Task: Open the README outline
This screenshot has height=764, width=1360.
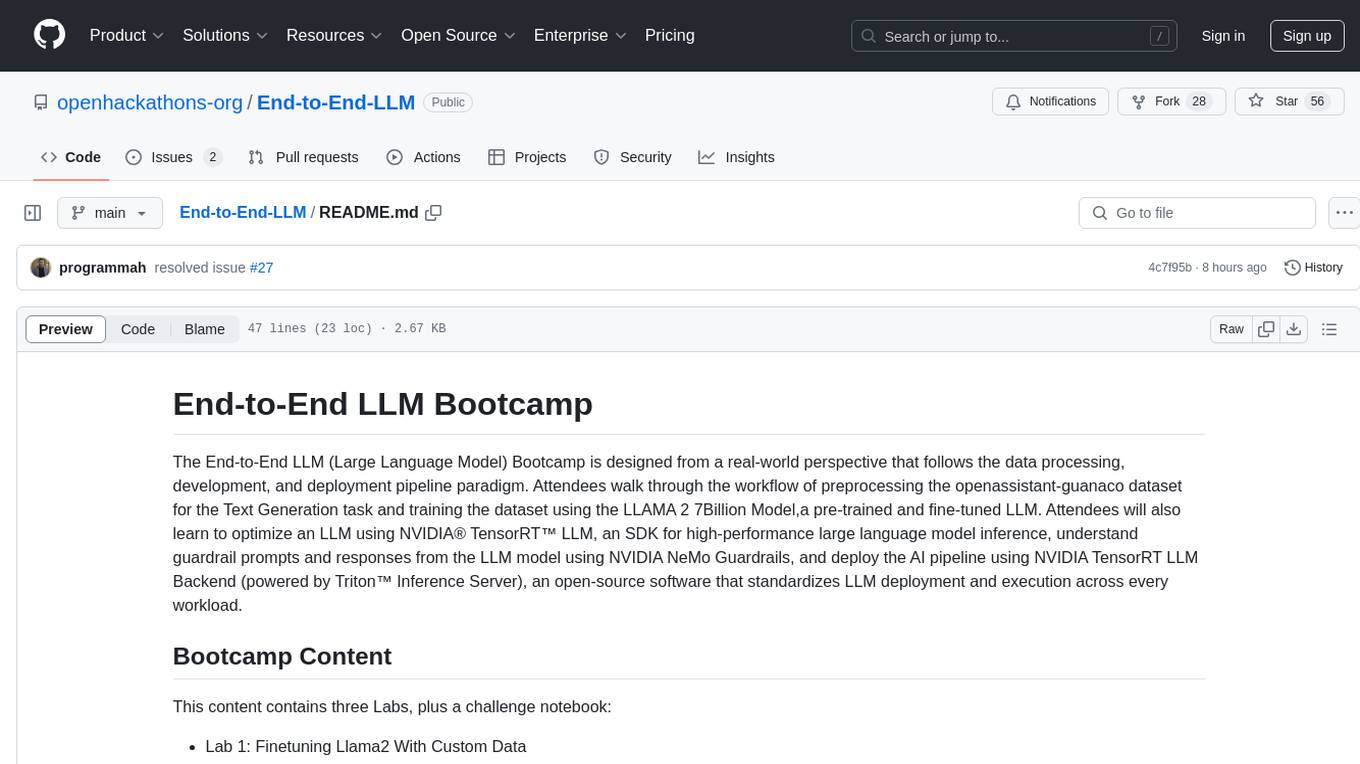Action: [x=1329, y=329]
